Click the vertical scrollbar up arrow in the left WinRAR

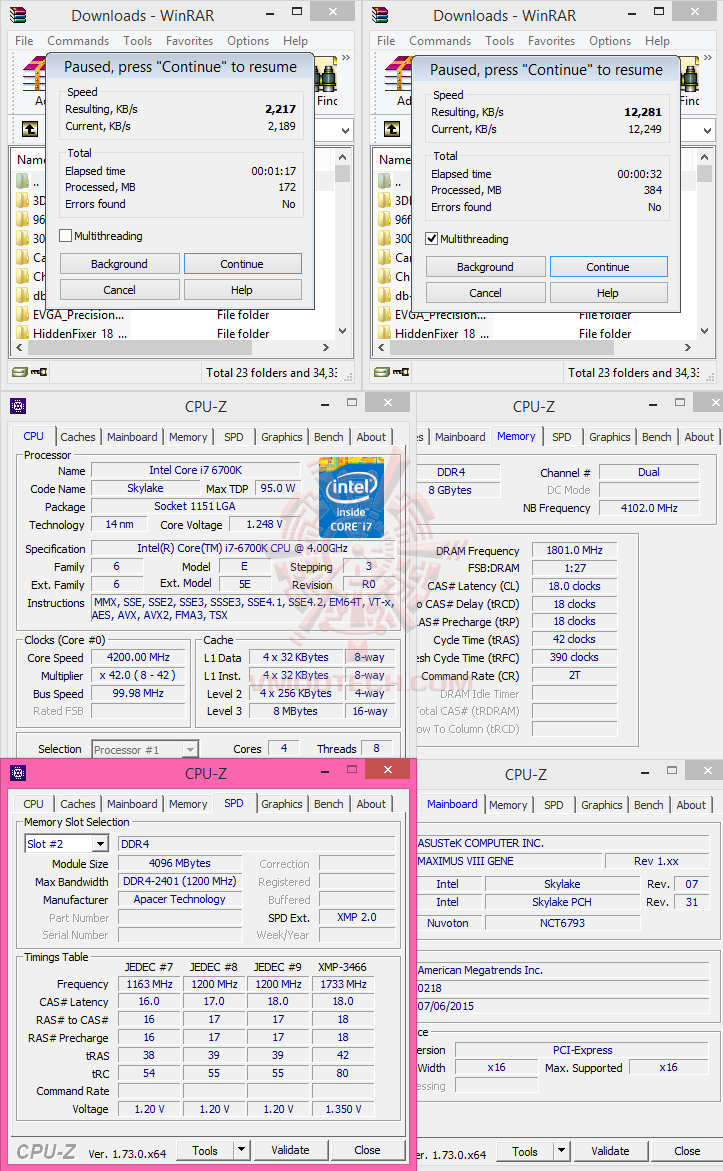pyautogui.click(x=342, y=158)
